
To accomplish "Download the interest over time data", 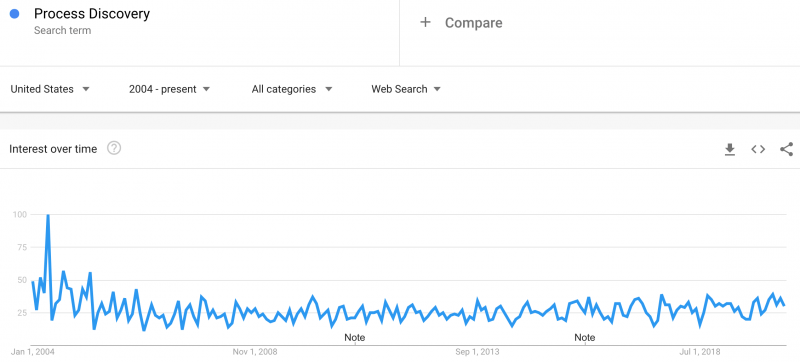I will pyautogui.click(x=730, y=149).
